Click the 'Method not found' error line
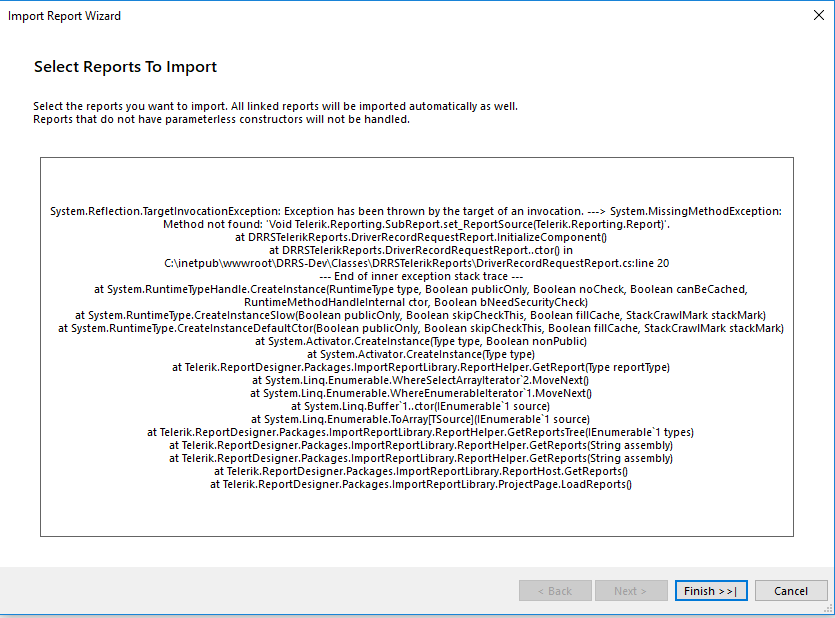 tap(416, 224)
